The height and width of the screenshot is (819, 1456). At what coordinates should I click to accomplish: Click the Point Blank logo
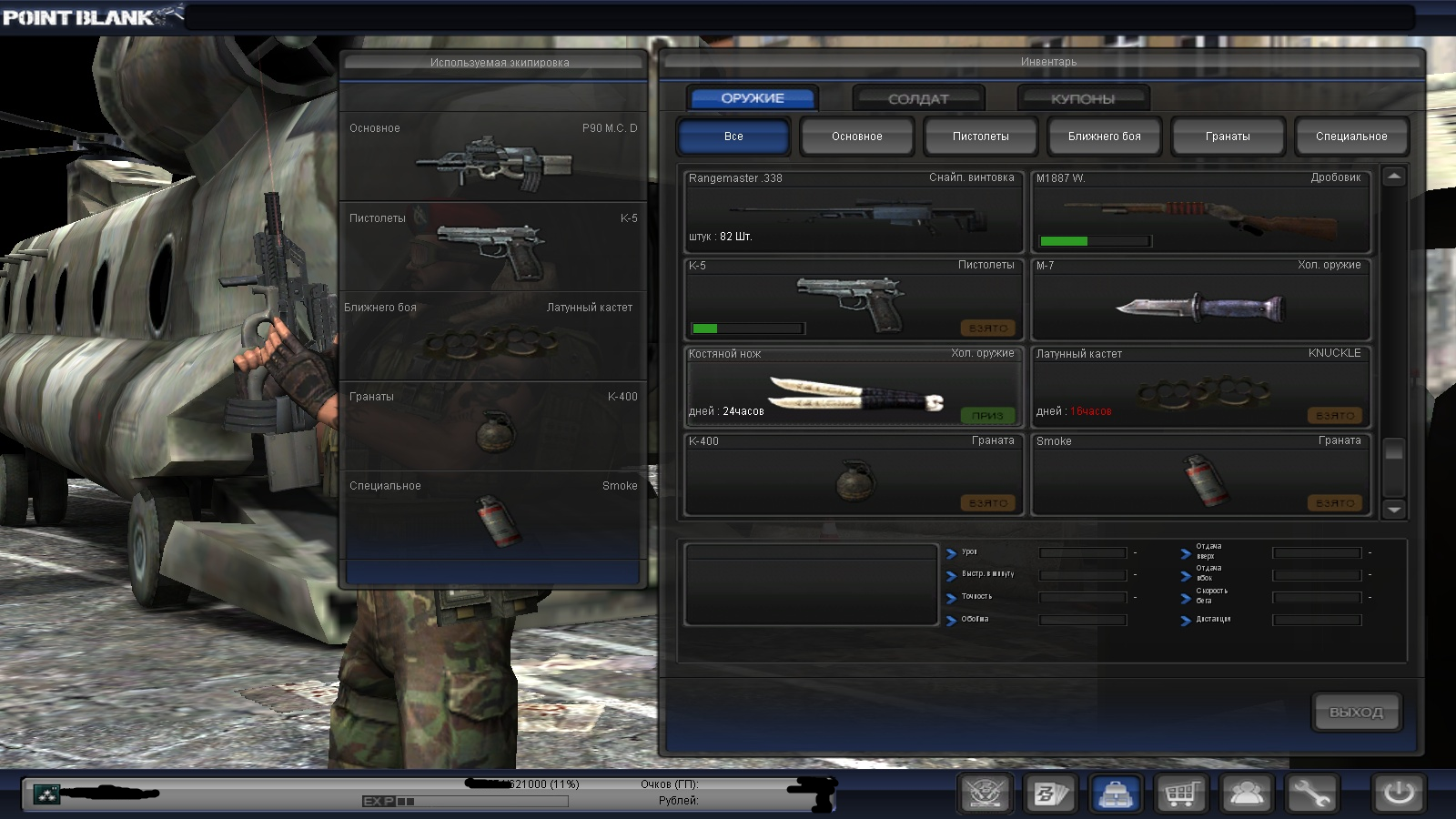tap(92, 16)
